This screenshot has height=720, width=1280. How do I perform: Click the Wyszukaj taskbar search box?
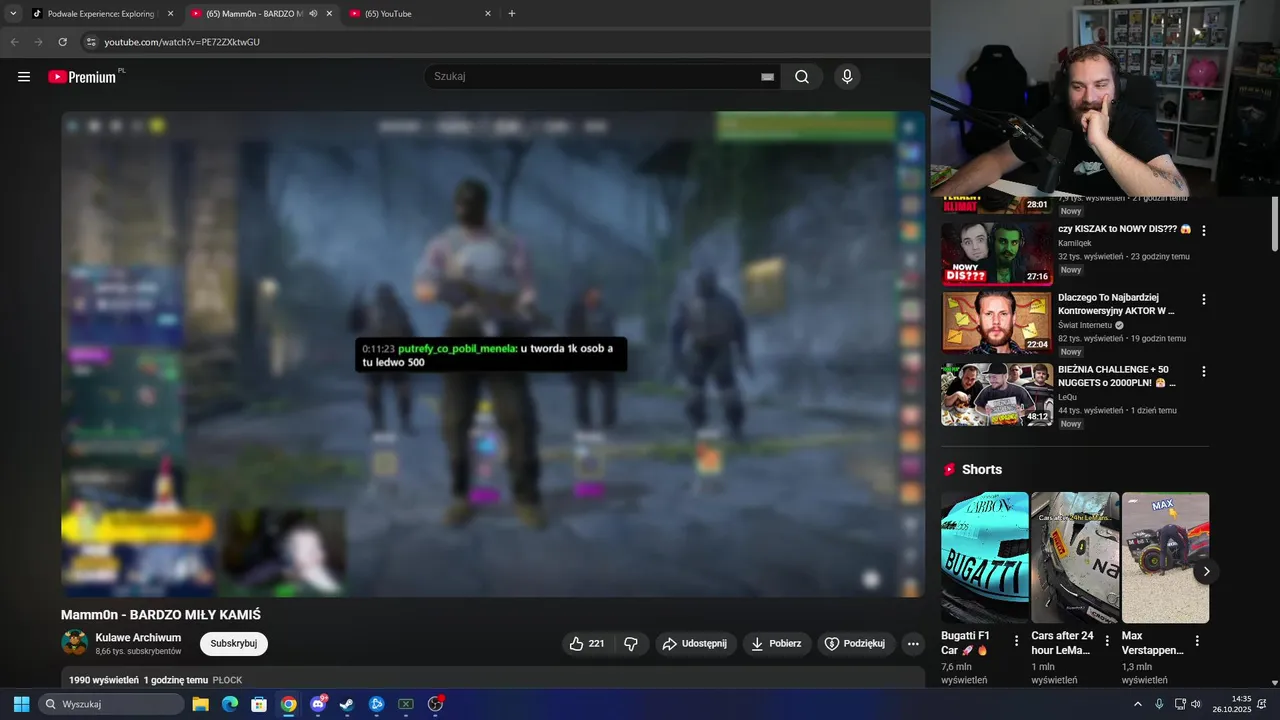pyautogui.click(x=112, y=704)
